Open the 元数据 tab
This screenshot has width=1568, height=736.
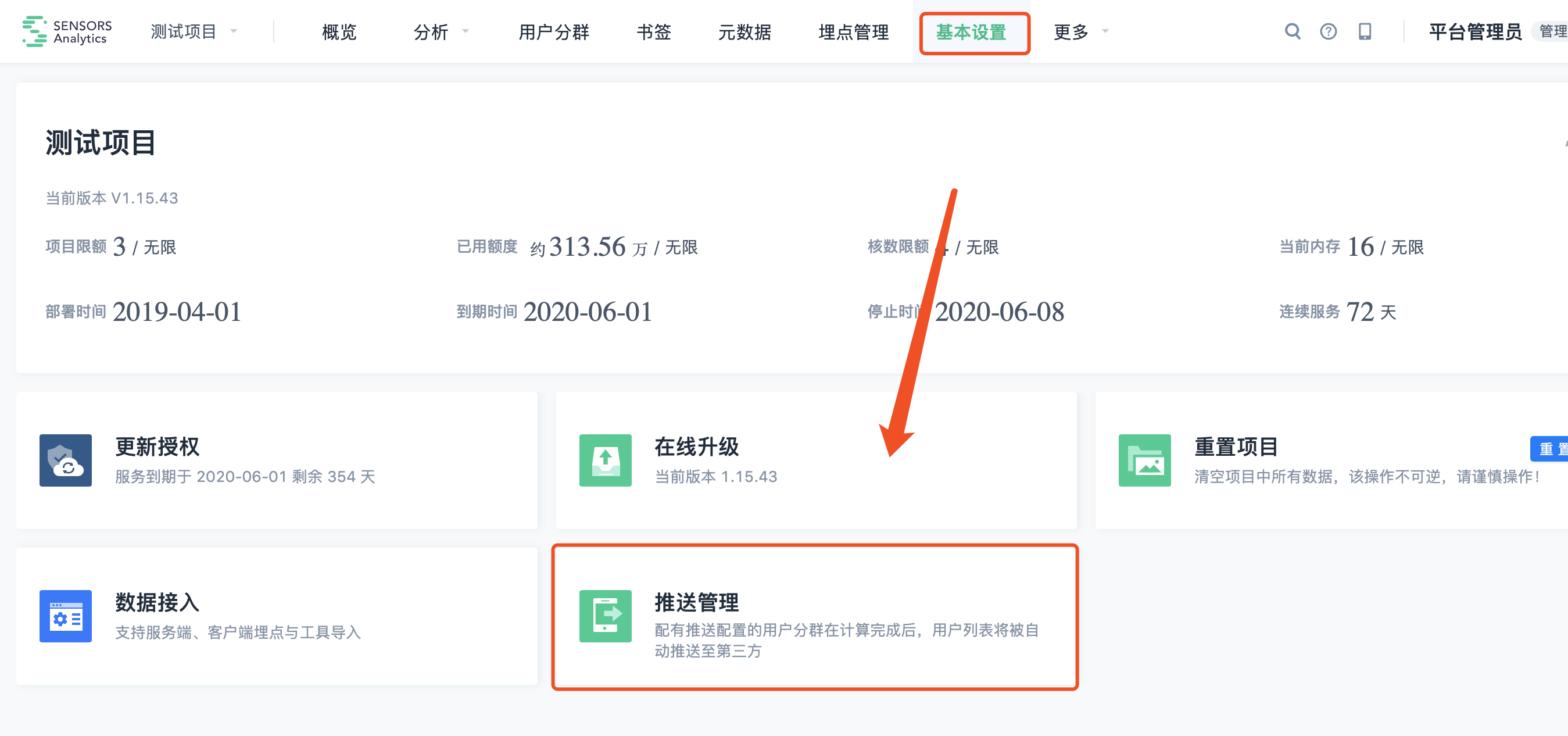coord(745,31)
